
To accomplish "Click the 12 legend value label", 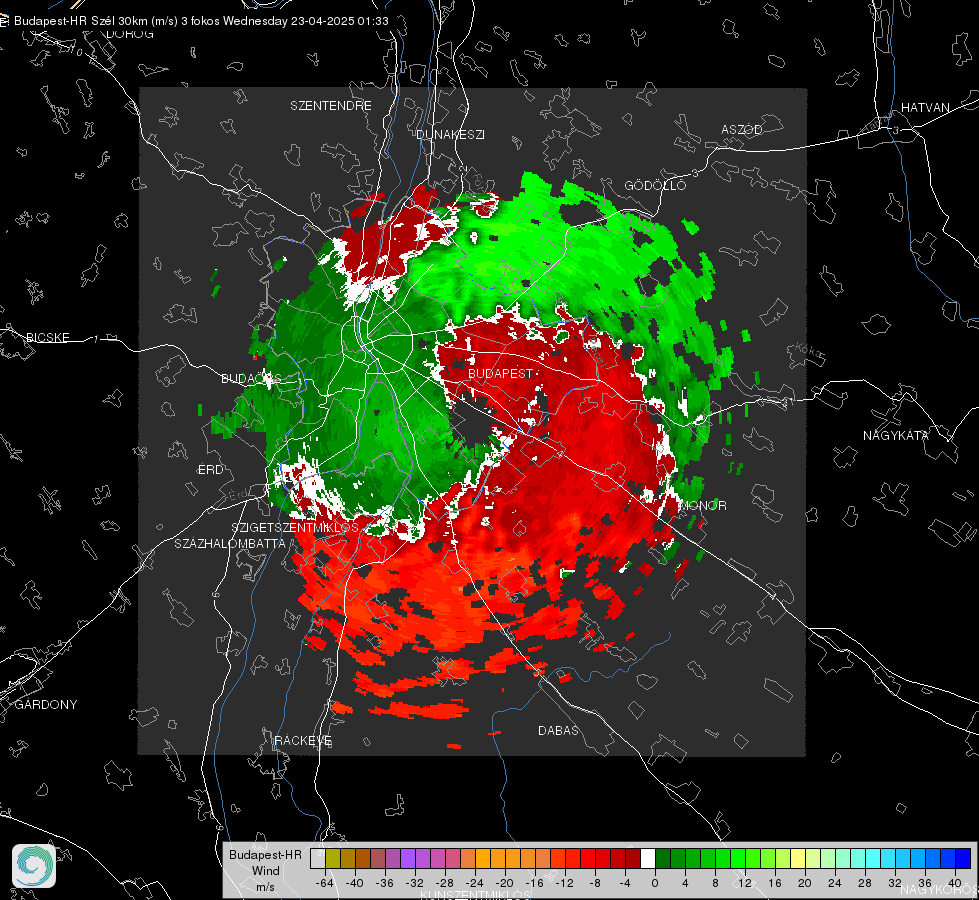I will (x=745, y=883).
